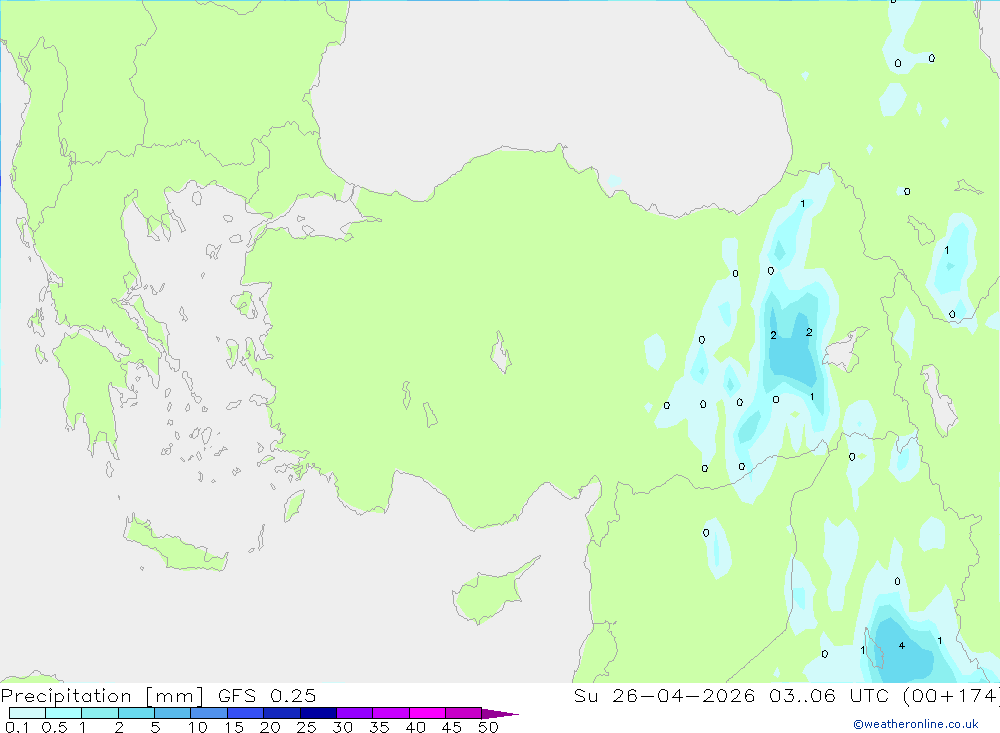Select the 1–2 mm legend color swatch

tap(100, 713)
